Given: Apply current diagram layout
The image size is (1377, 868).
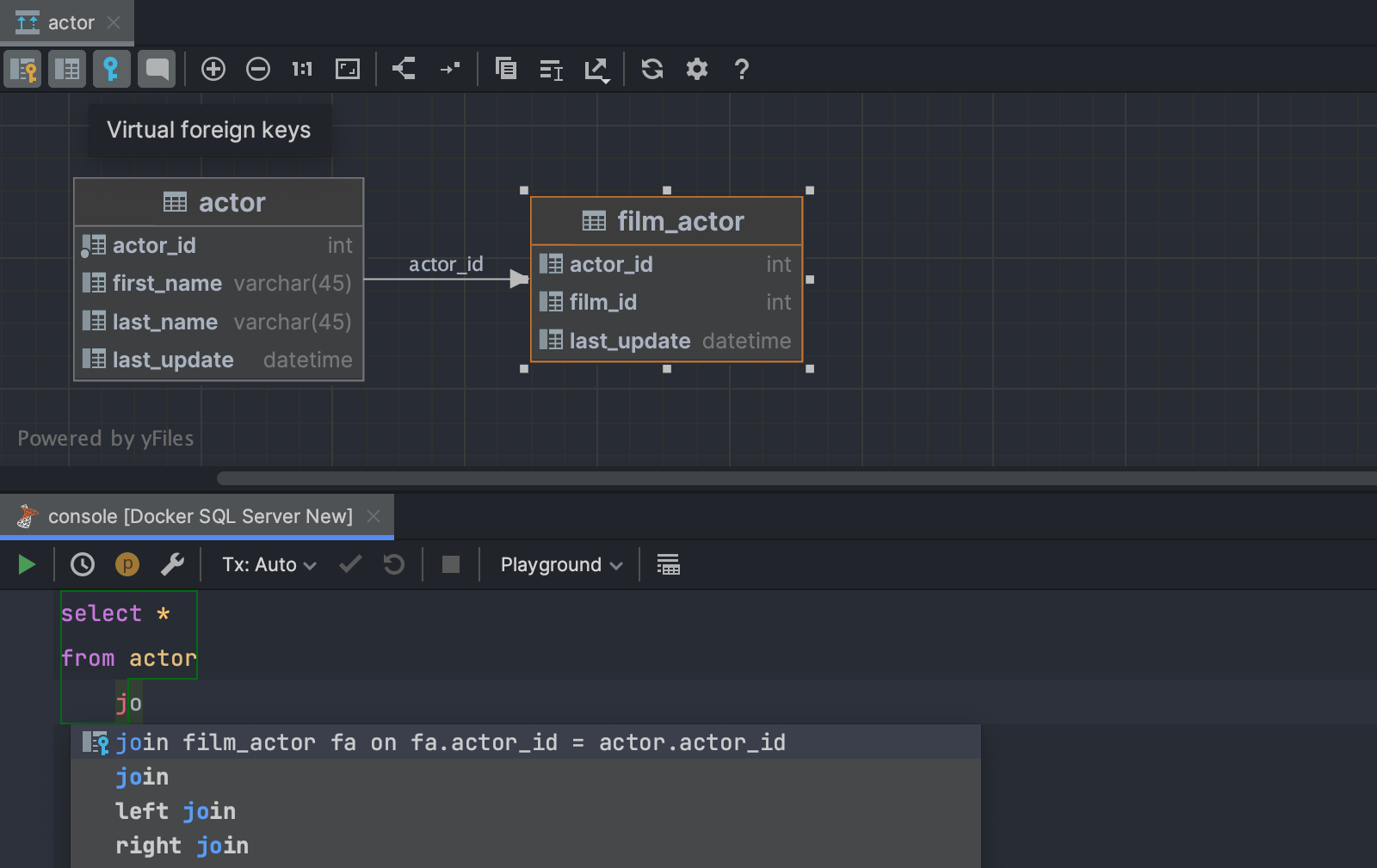Looking at the screenshot, I should click(404, 69).
